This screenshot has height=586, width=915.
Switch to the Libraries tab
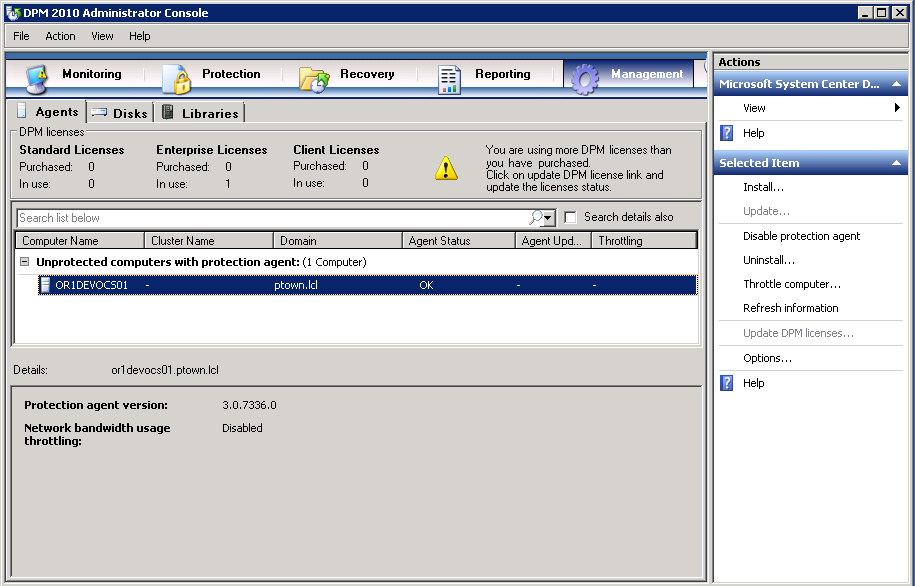click(x=200, y=113)
